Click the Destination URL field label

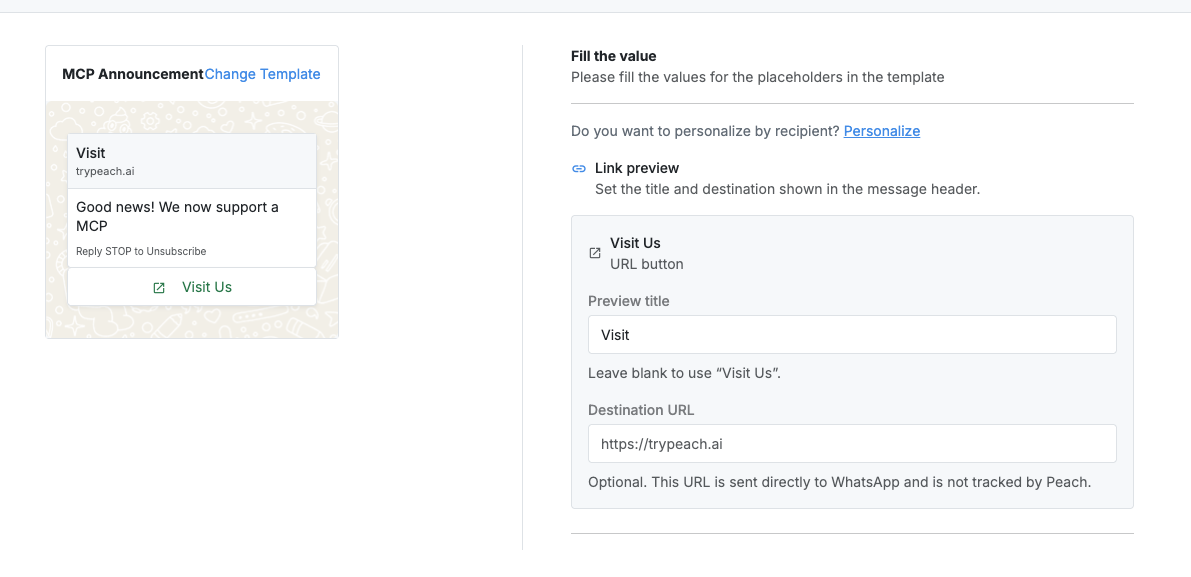(641, 410)
